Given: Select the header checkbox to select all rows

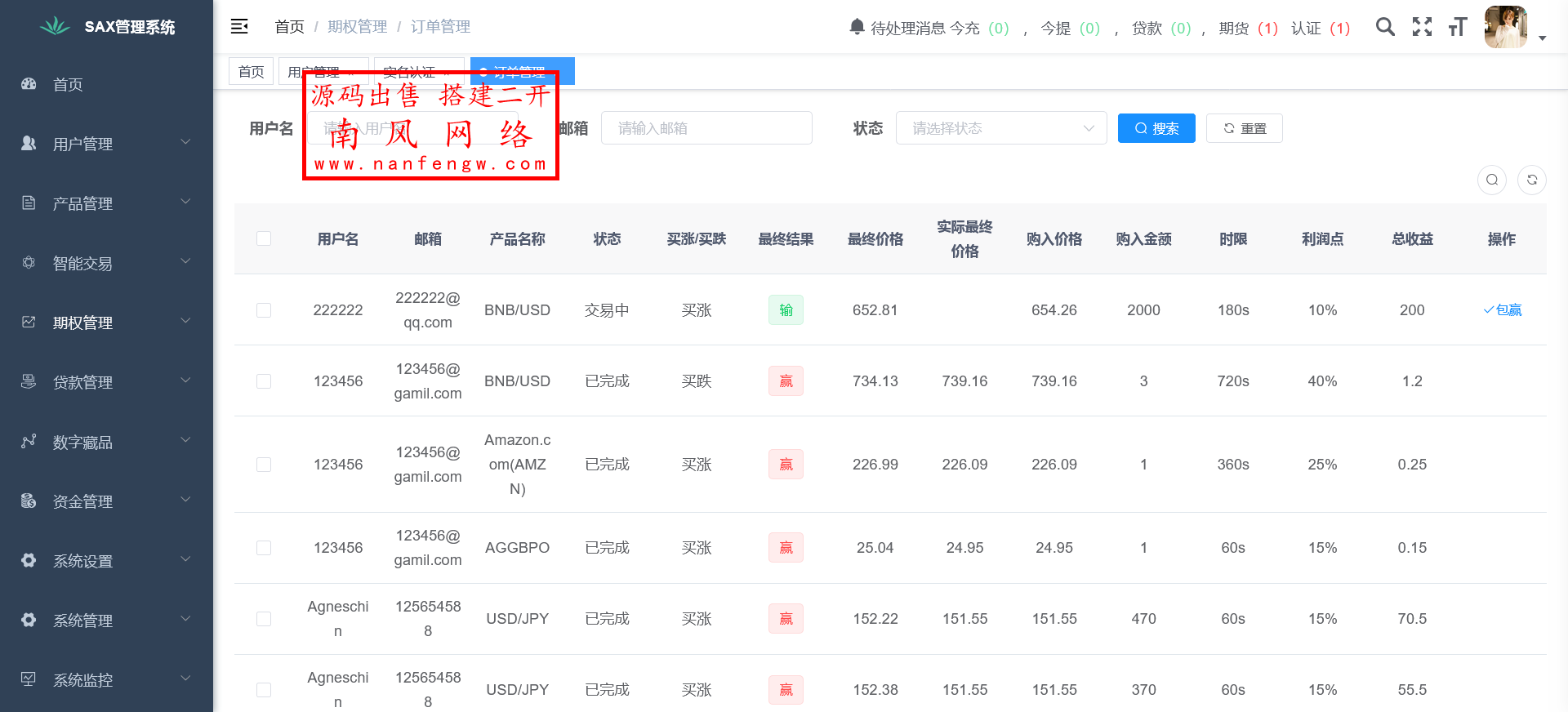Looking at the screenshot, I should coord(264,238).
